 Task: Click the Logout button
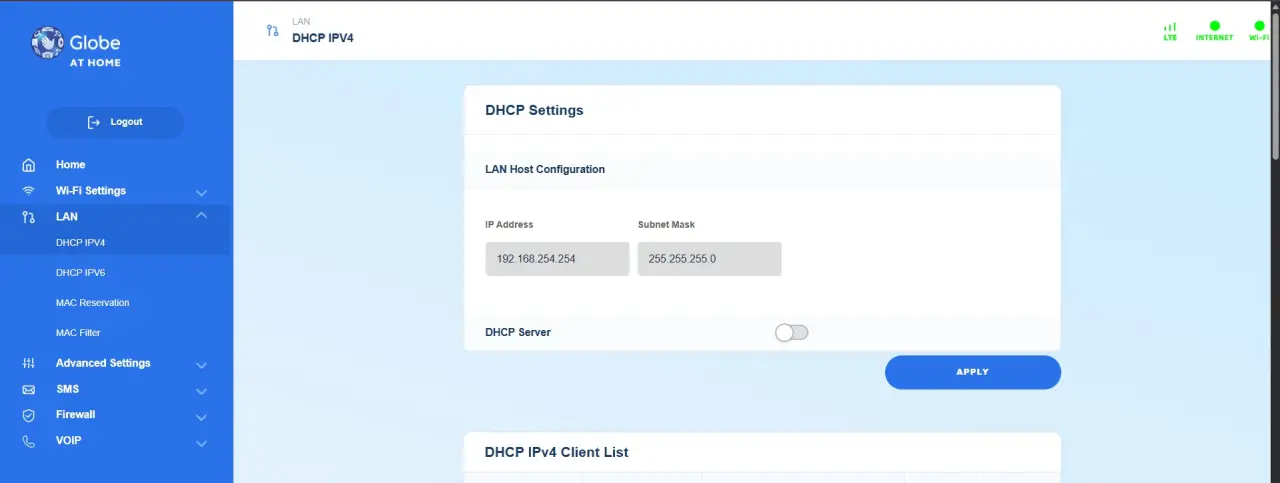tap(115, 122)
